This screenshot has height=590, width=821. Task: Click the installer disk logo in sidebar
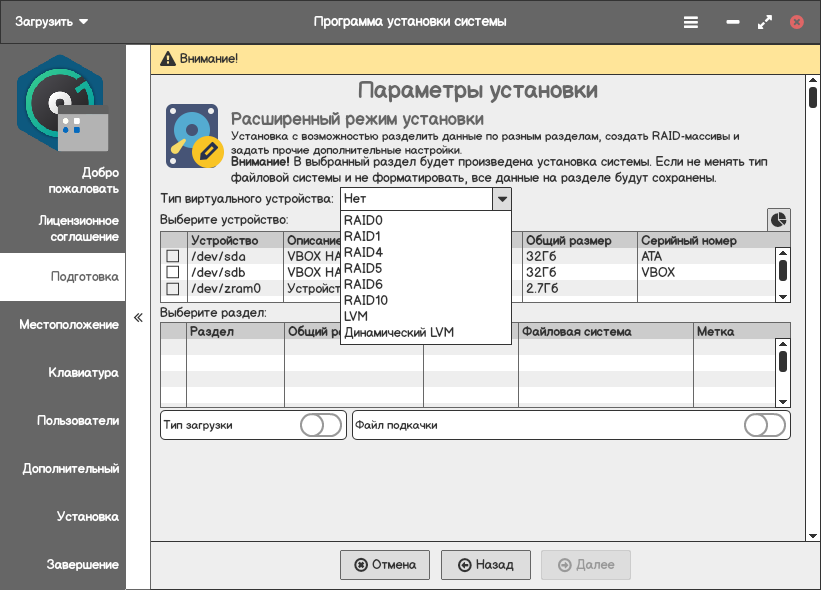click(x=62, y=103)
